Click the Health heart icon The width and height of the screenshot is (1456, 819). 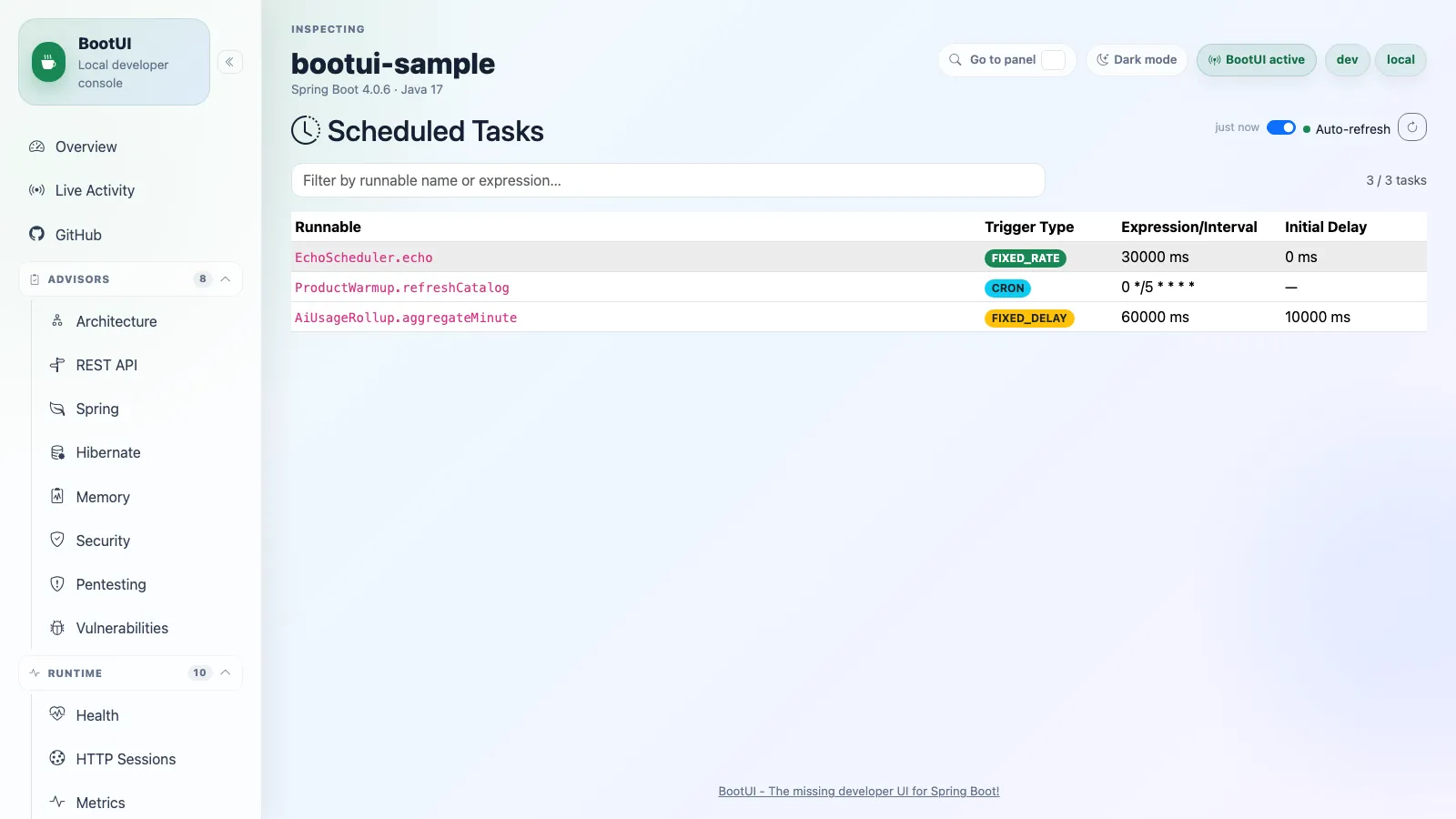coord(57,714)
